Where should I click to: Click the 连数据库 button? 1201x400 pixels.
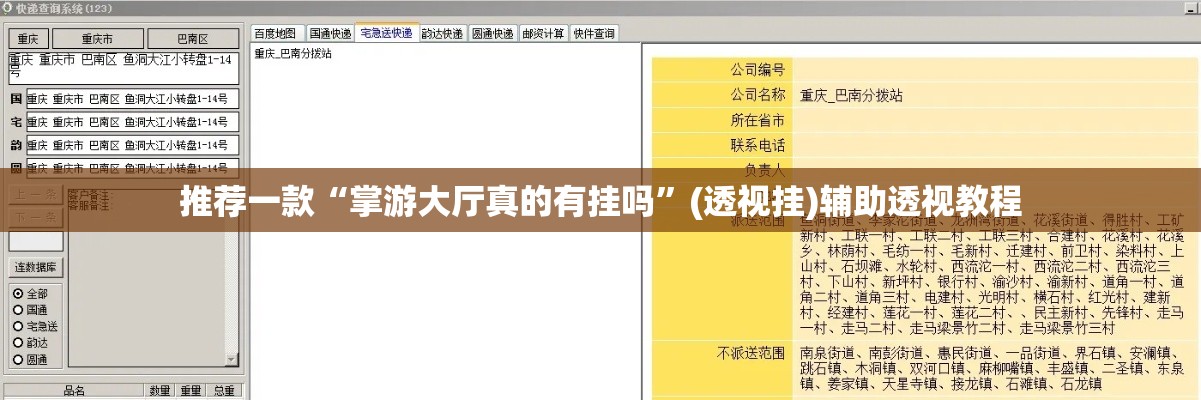click(x=35, y=267)
